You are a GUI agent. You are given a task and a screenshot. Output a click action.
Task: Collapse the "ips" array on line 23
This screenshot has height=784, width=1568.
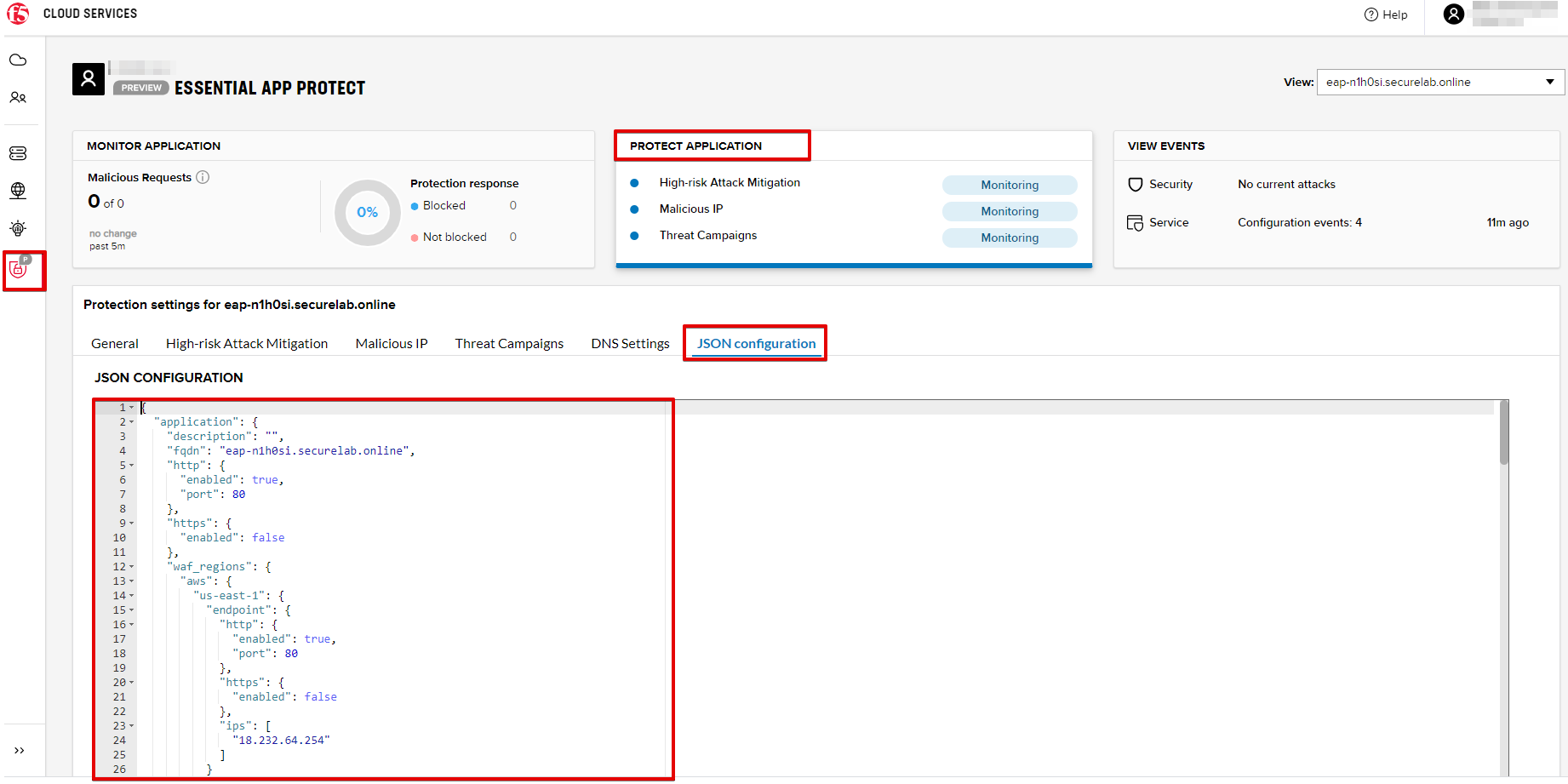click(131, 726)
